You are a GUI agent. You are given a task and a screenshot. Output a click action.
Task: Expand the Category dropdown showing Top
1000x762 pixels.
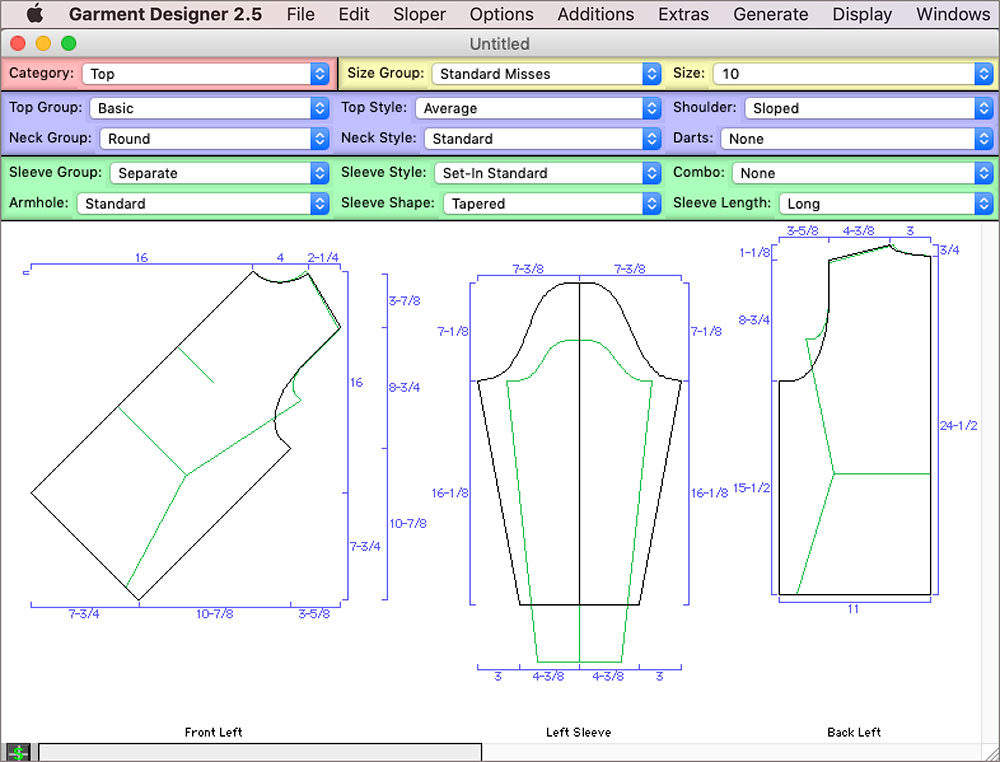pyautogui.click(x=205, y=74)
